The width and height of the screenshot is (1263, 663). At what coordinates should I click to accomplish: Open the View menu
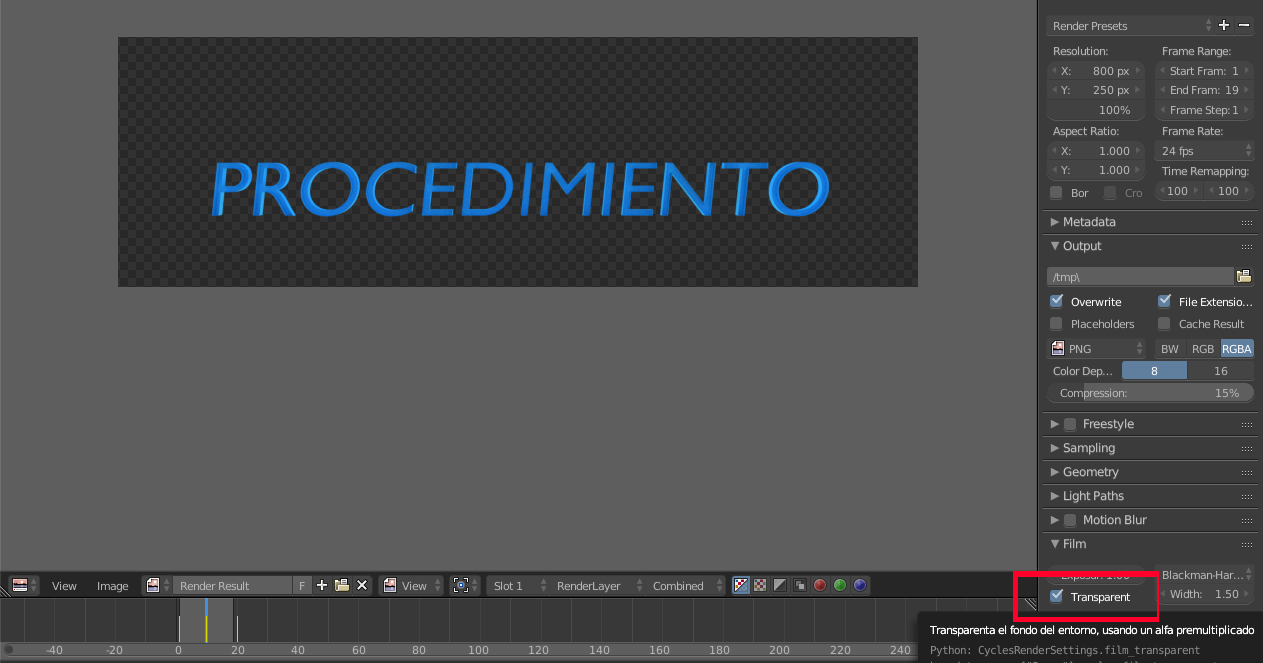tap(64, 585)
